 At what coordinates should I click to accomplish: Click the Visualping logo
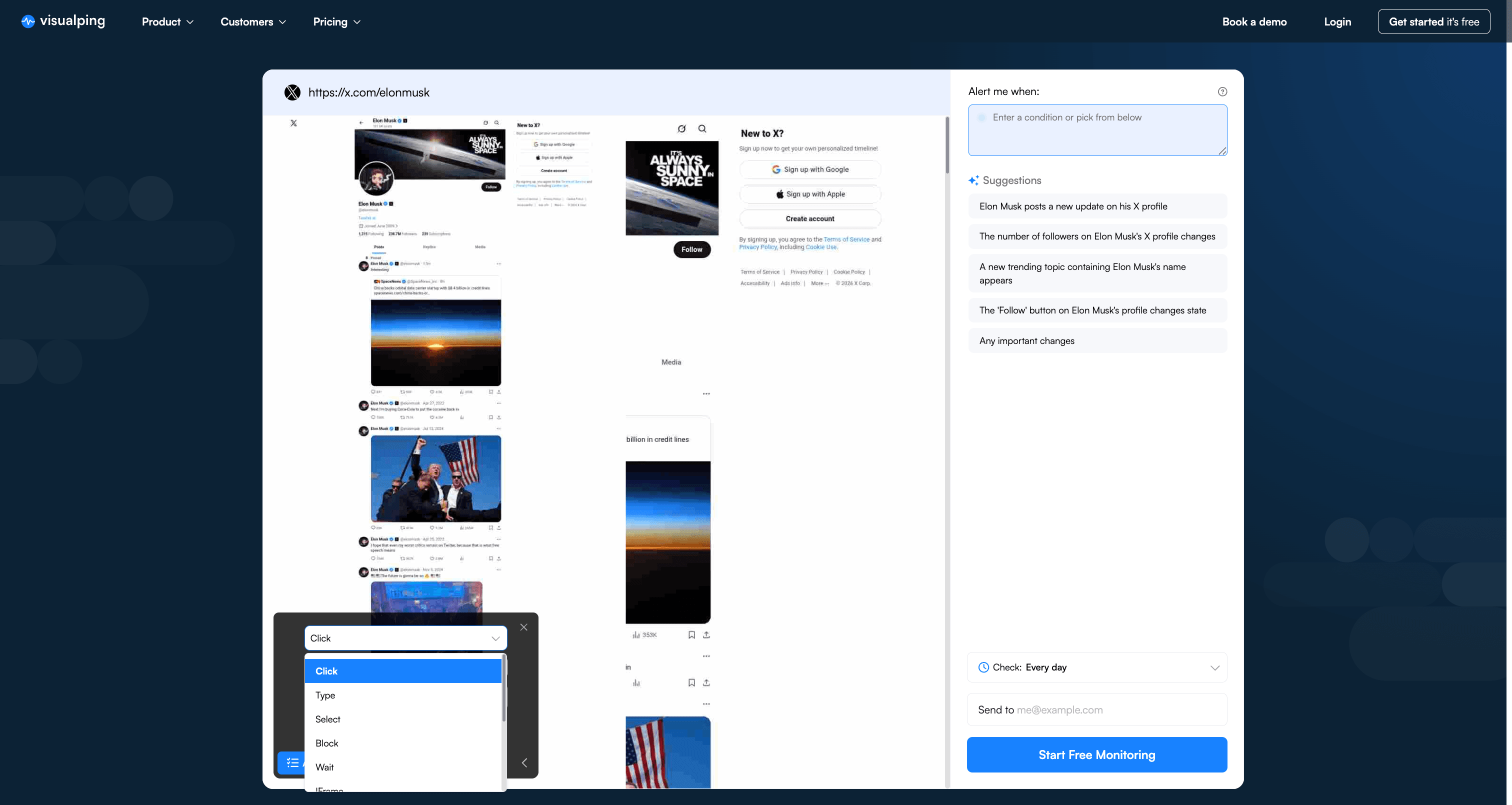point(61,21)
